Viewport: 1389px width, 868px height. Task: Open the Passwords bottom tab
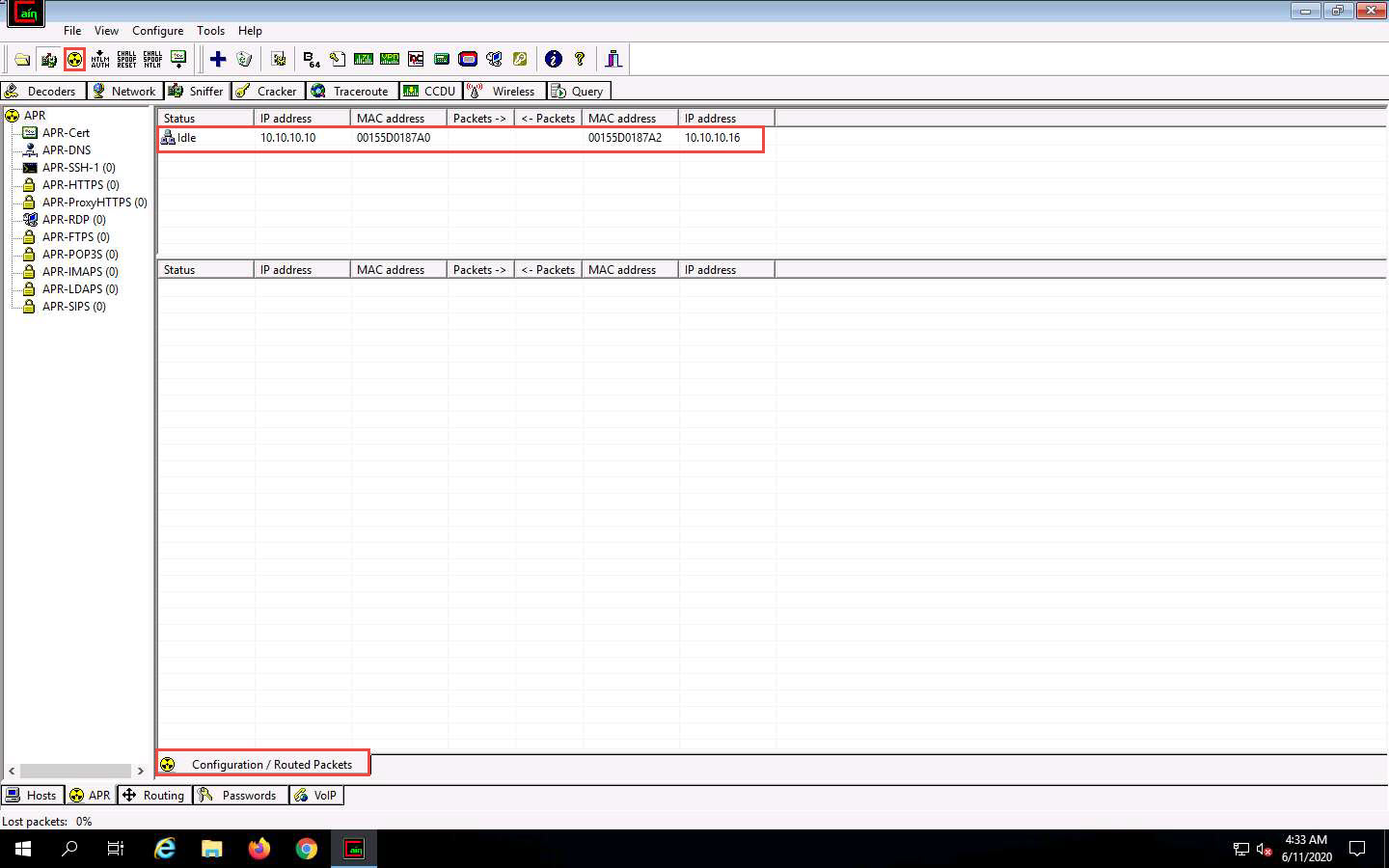point(240,795)
